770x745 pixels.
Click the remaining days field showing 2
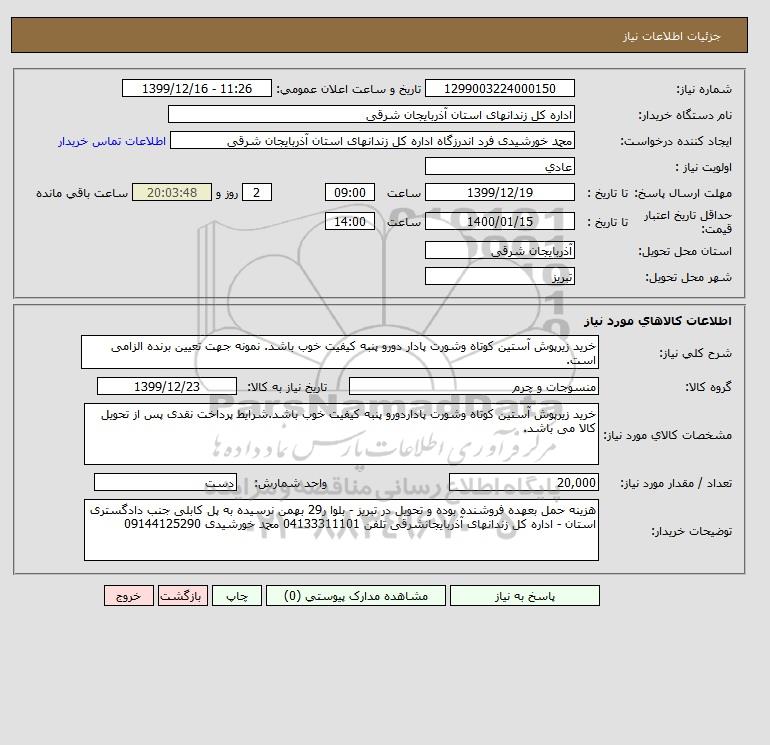coord(256,193)
